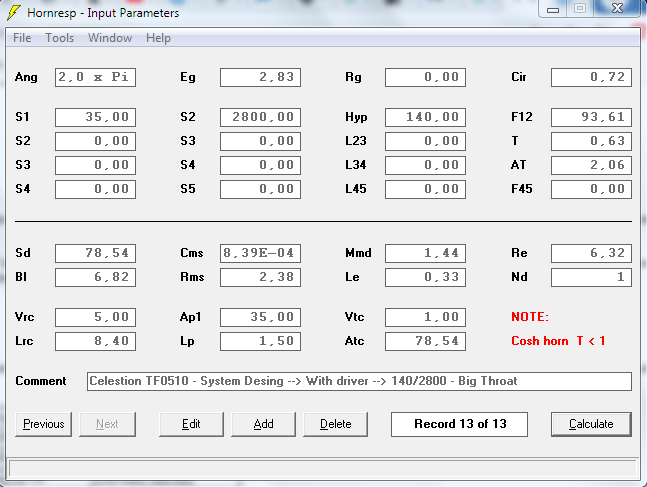Open the Tools menu
The height and width of the screenshot is (487, 647).
click(x=59, y=38)
